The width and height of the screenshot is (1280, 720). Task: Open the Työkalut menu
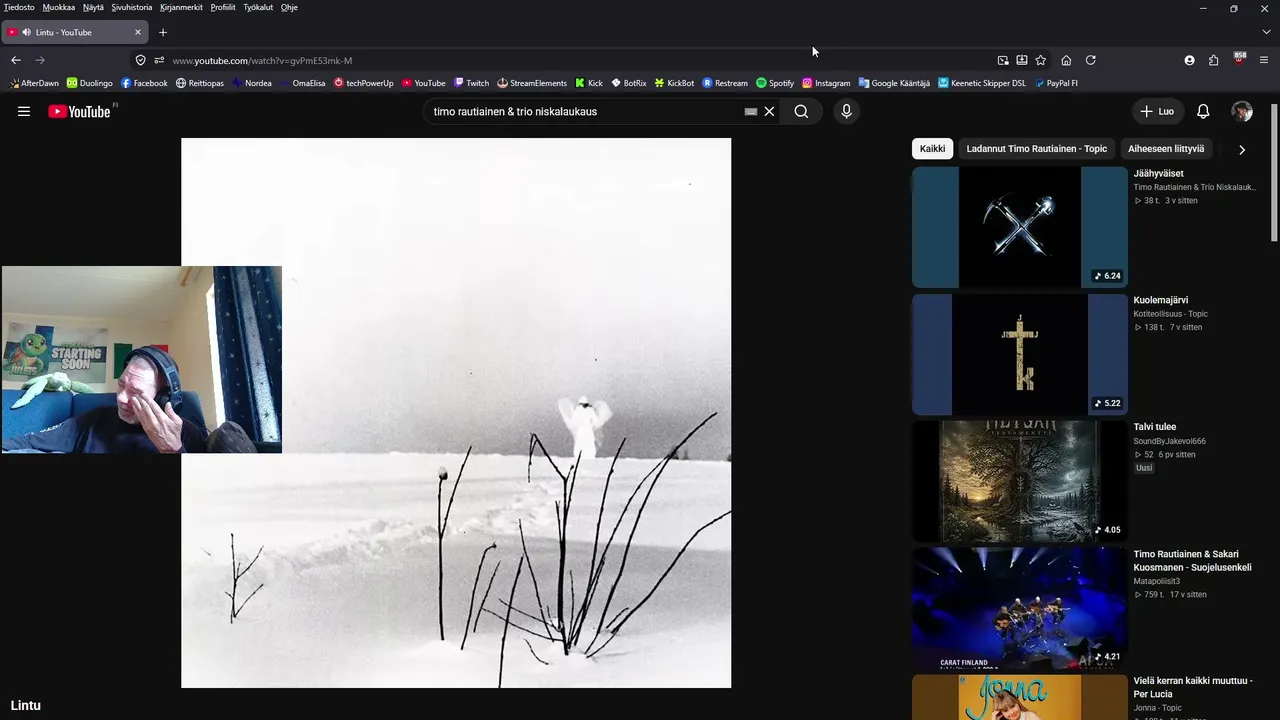click(x=258, y=7)
